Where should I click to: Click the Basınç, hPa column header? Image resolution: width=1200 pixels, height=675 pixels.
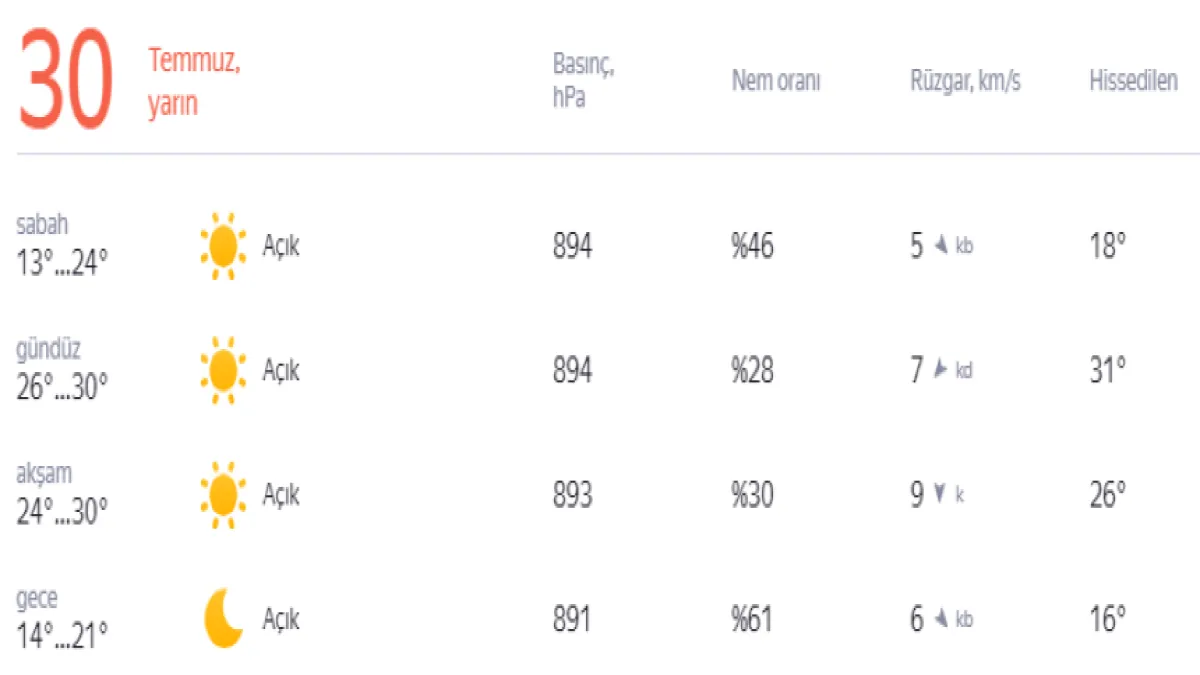click(x=583, y=82)
